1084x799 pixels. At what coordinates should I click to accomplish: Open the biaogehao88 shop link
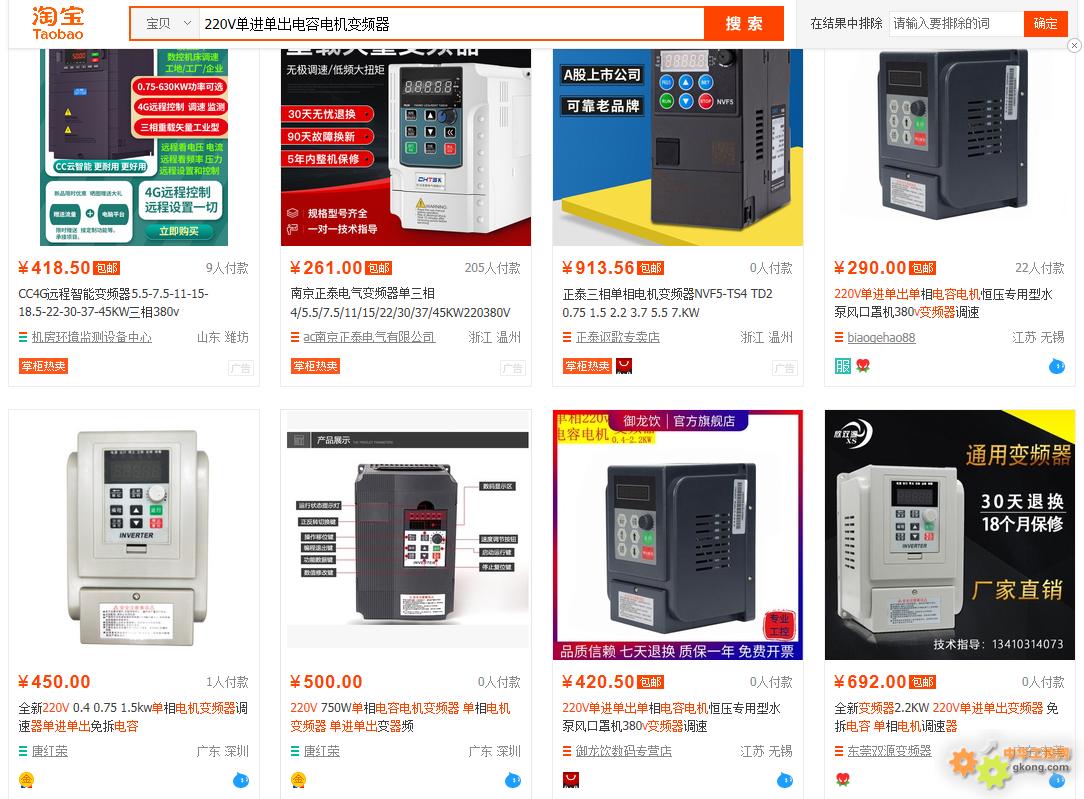tap(881, 337)
